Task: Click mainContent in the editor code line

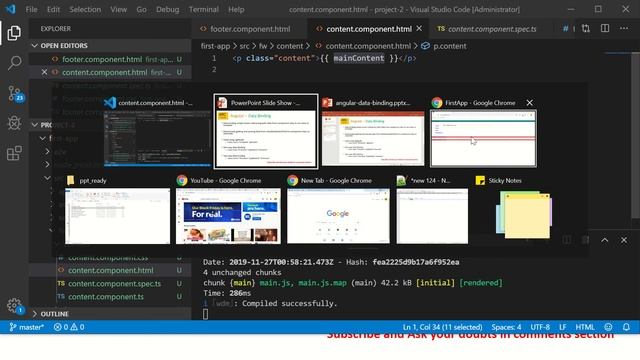Action: tap(359, 58)
